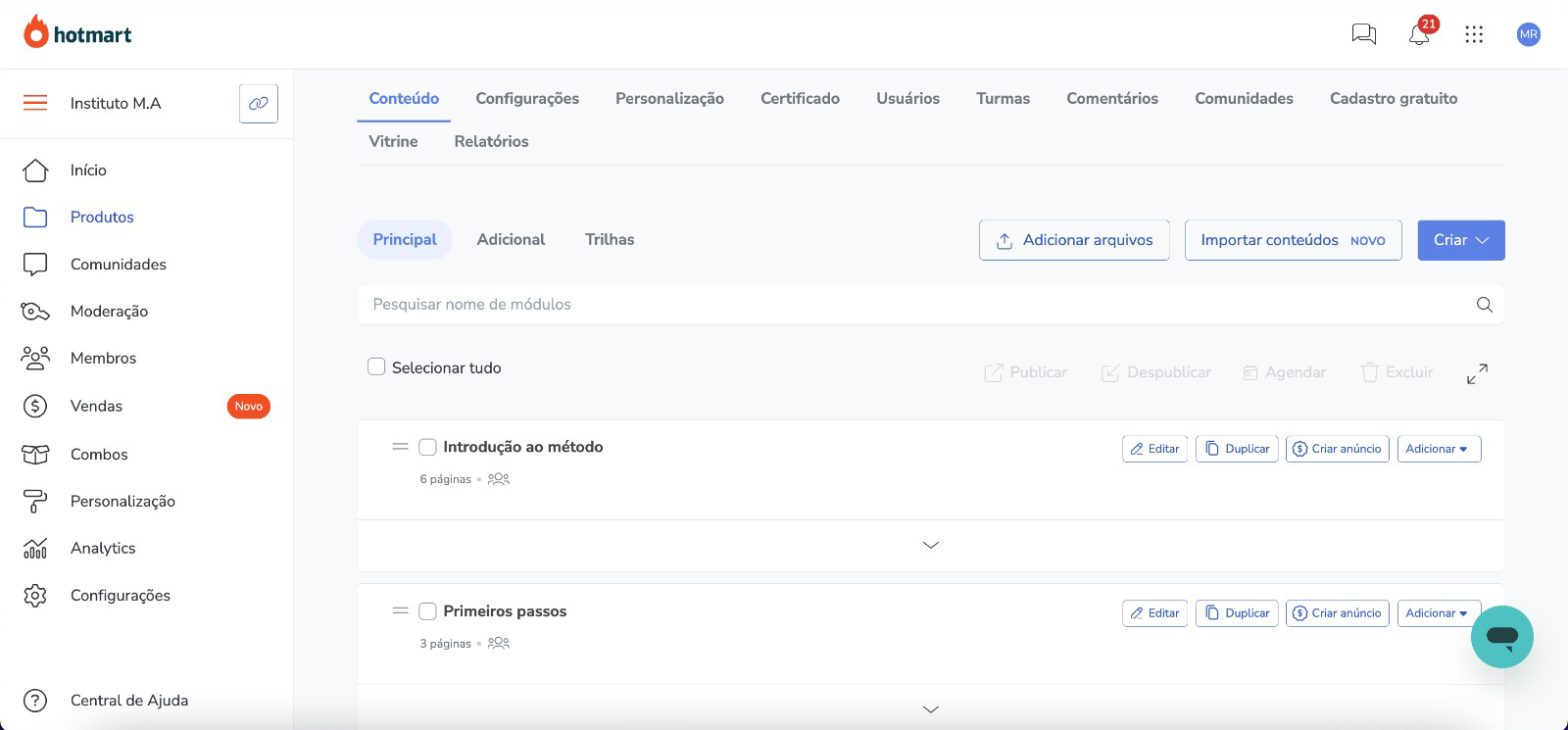Open the apps grid menu icon

[x=1474, y=34]
